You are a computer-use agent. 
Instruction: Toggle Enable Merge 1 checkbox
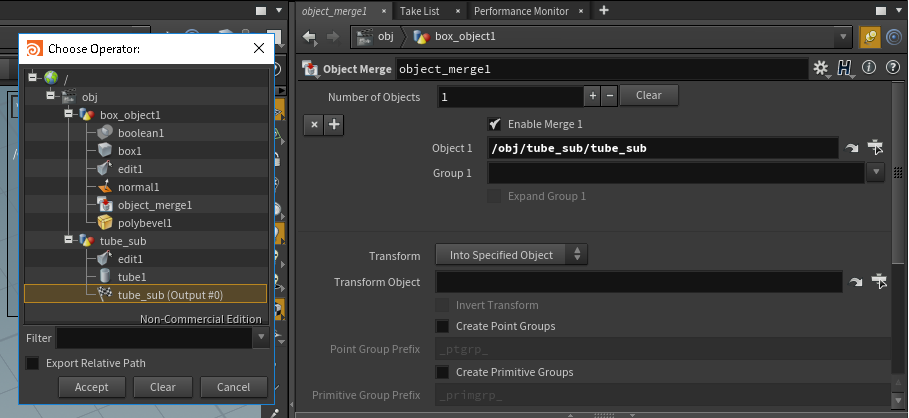click(x=494, y=124)
